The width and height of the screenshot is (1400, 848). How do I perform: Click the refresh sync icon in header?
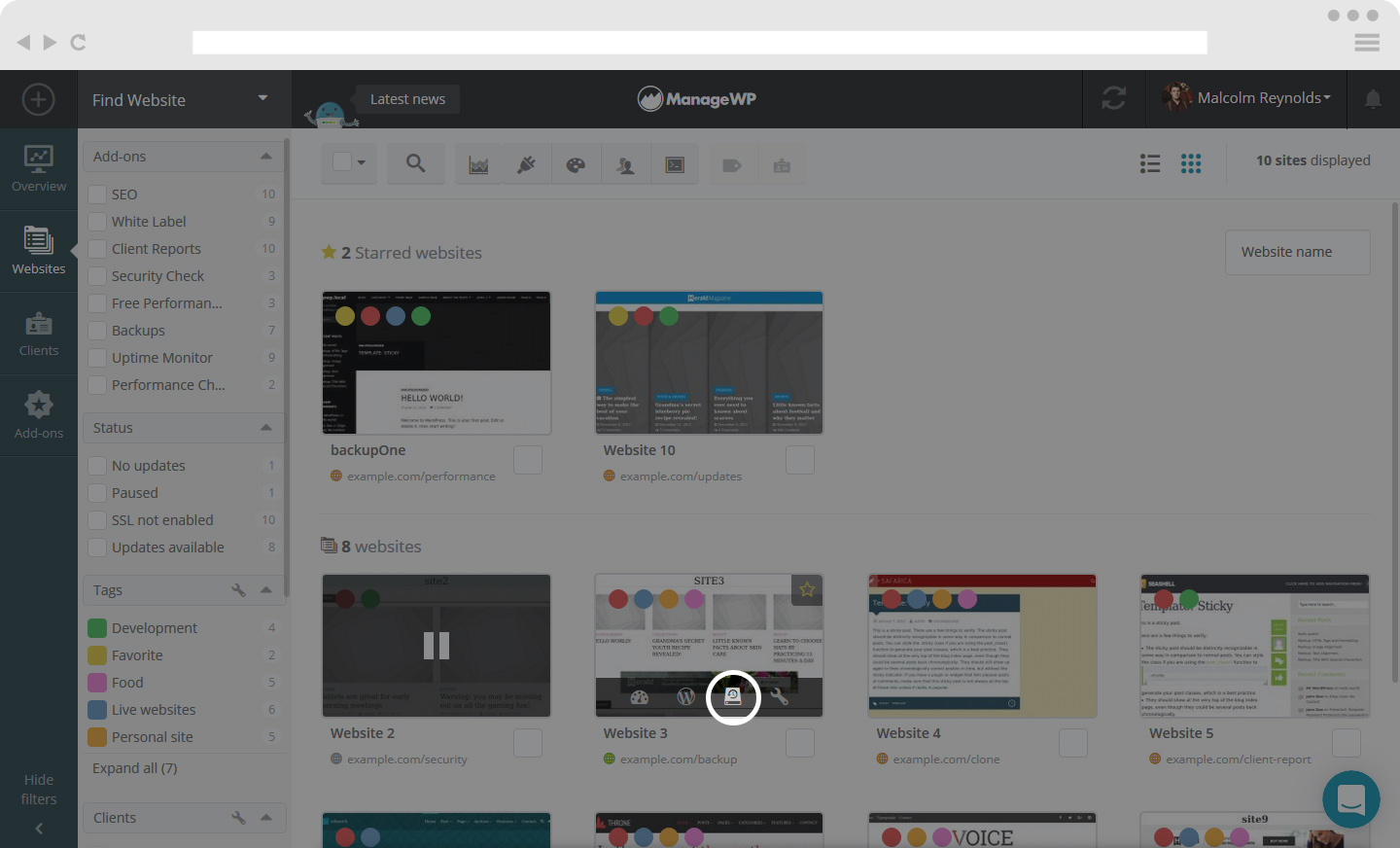tap(1114, 98)
